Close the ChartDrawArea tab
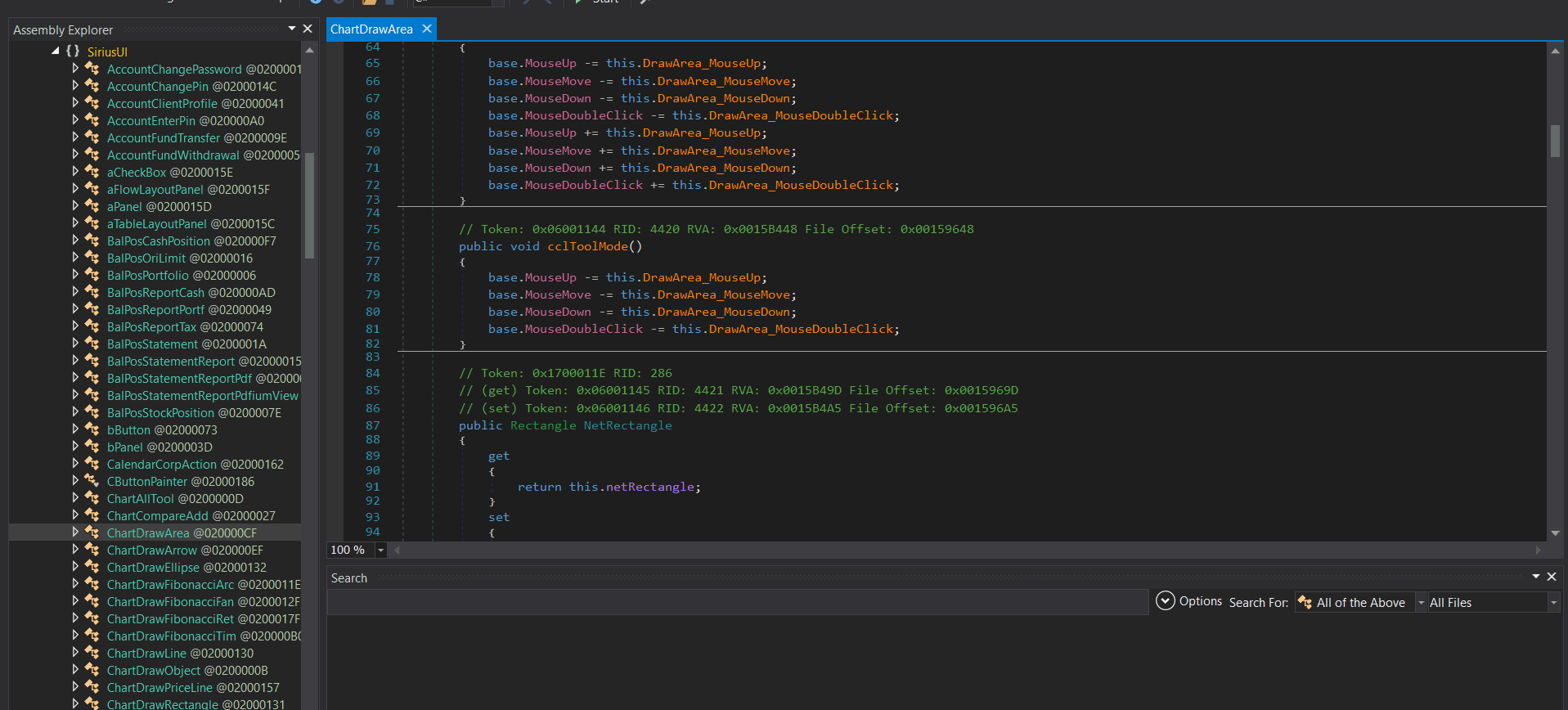This screenshot has width=1568, height=710. pos(426,29)
